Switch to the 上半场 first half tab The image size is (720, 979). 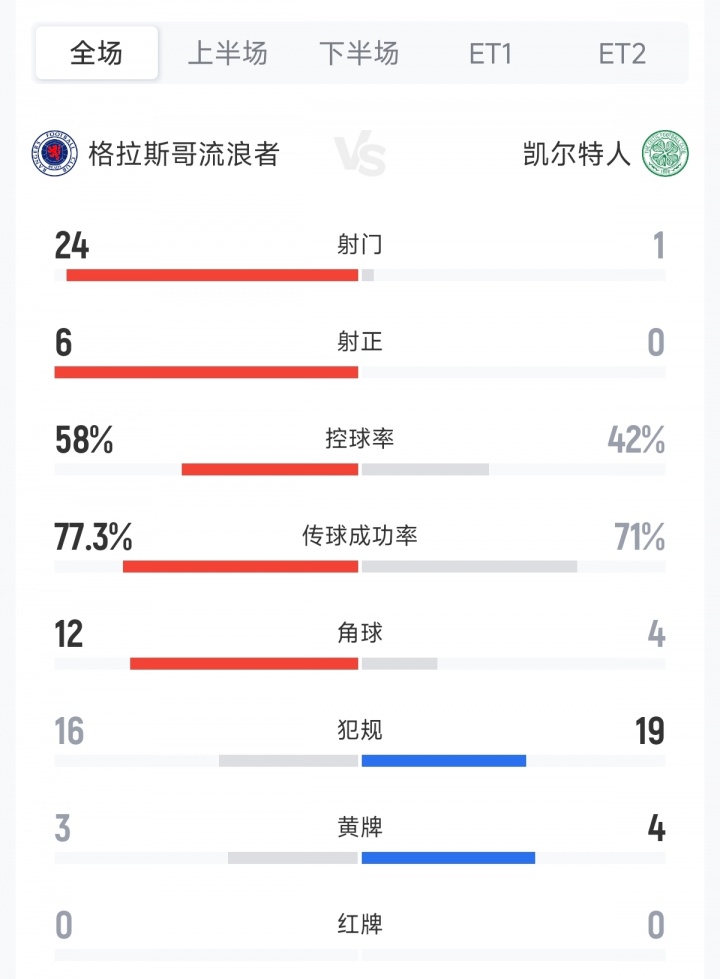[x=228, y=53]
